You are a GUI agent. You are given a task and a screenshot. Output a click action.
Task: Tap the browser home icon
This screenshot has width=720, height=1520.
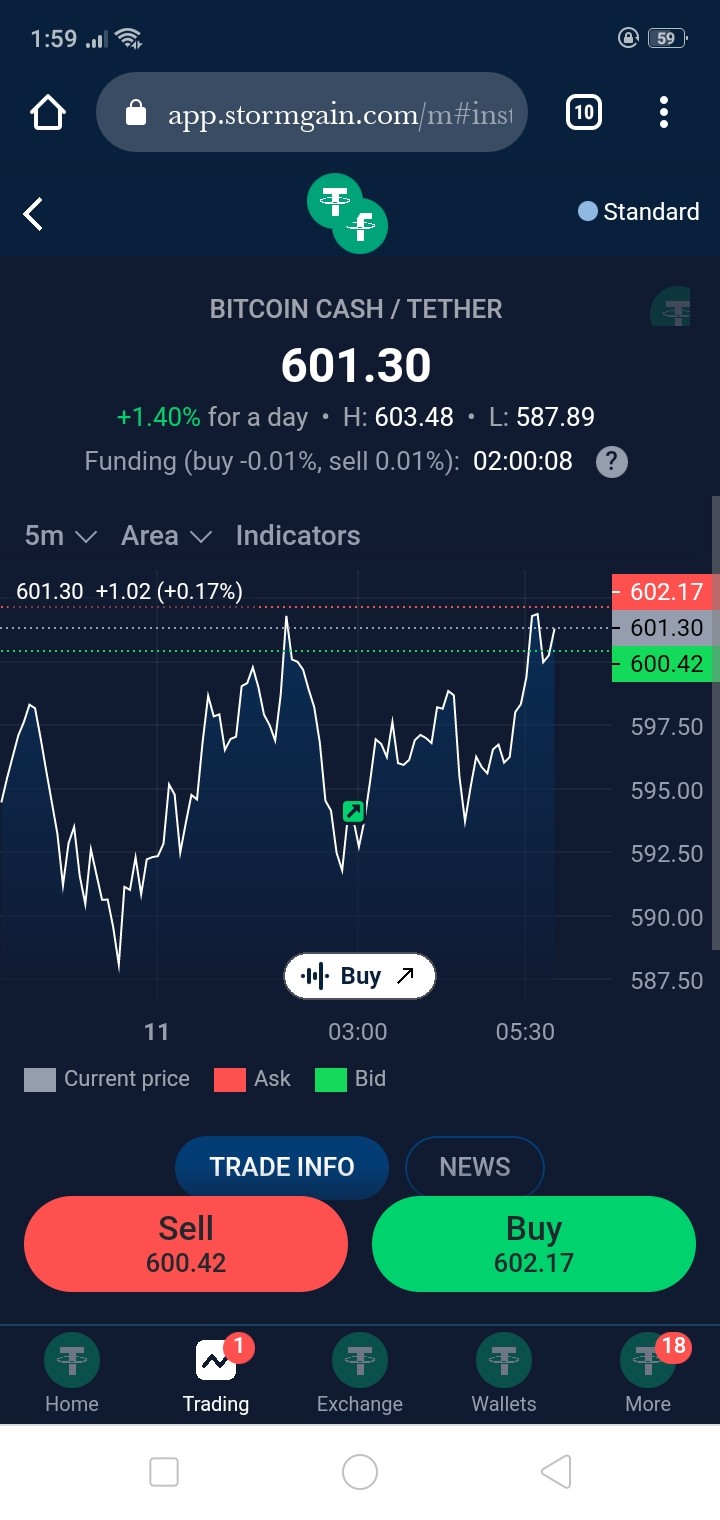point(48,113)
